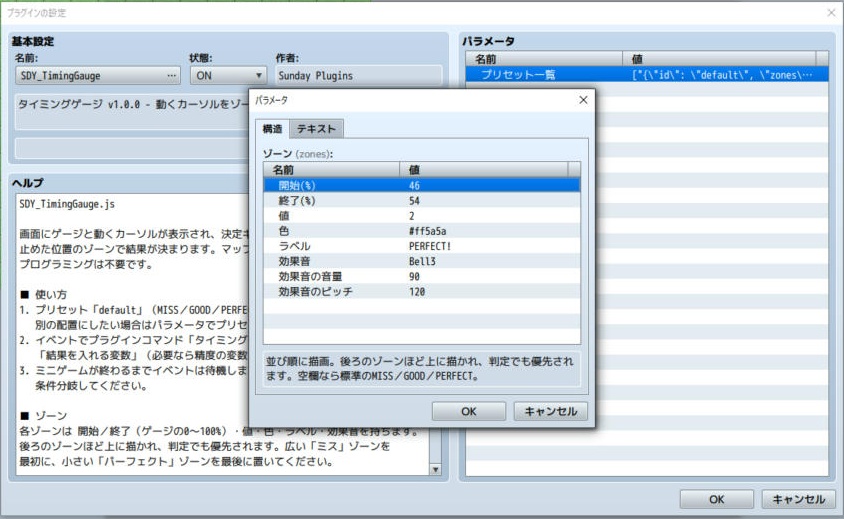Select the 開始(%) row

[421, 185]
